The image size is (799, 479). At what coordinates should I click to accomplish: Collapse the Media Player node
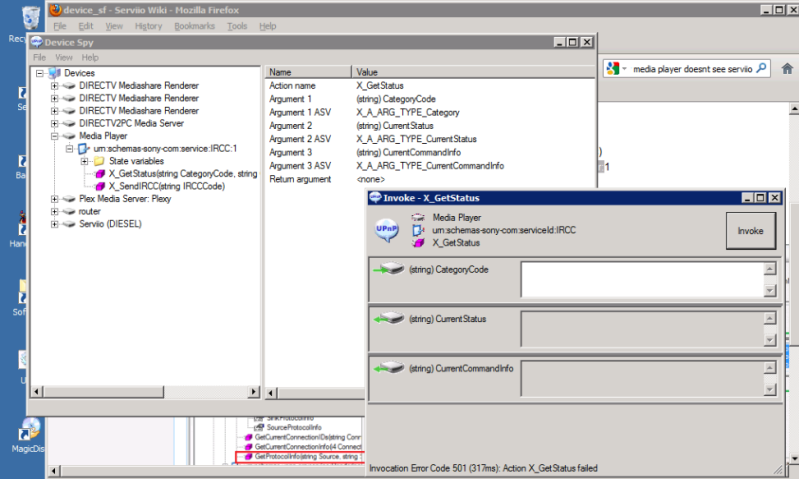point(55,136)
